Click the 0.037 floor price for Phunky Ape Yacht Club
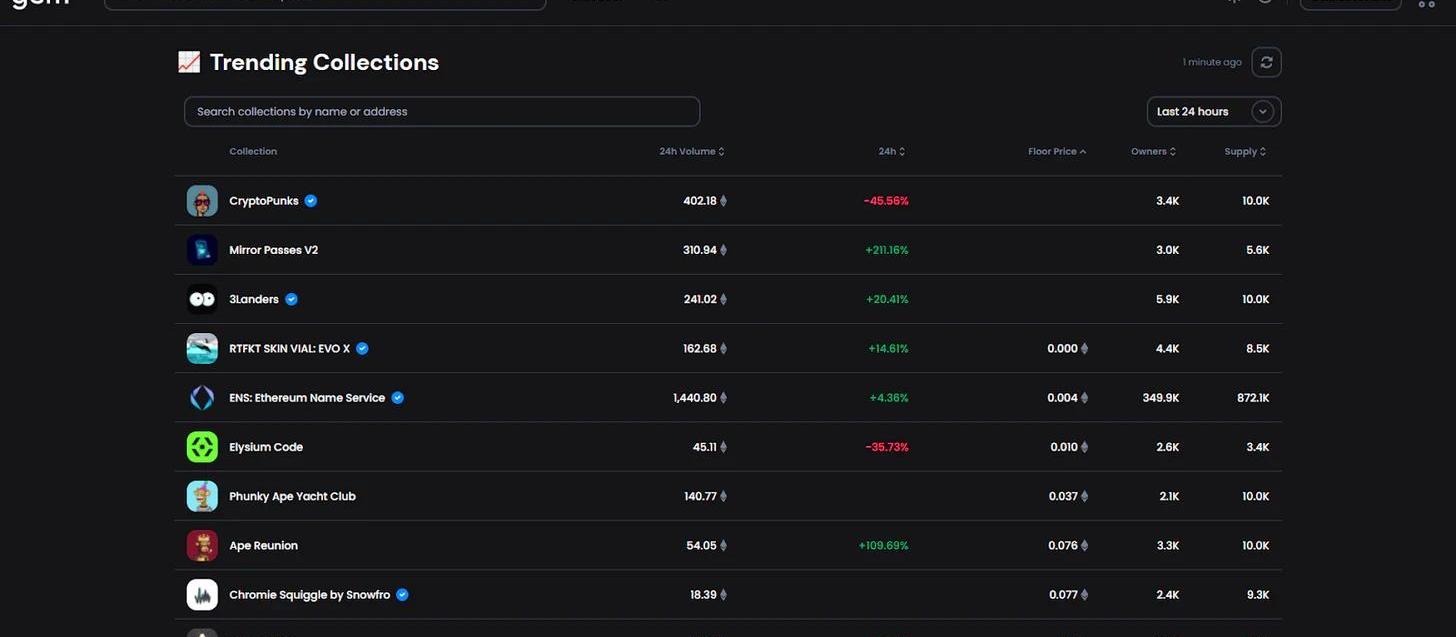The image size is (1456, 637). pyautogui.click(x=1063, y=496)
